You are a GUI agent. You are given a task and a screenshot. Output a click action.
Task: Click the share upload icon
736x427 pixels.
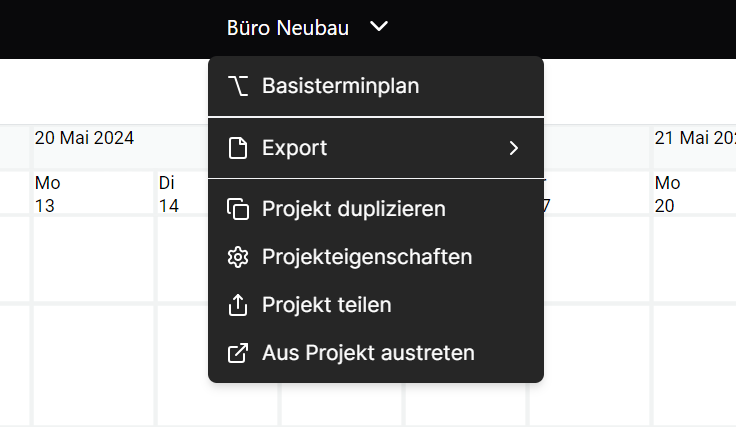238,305
